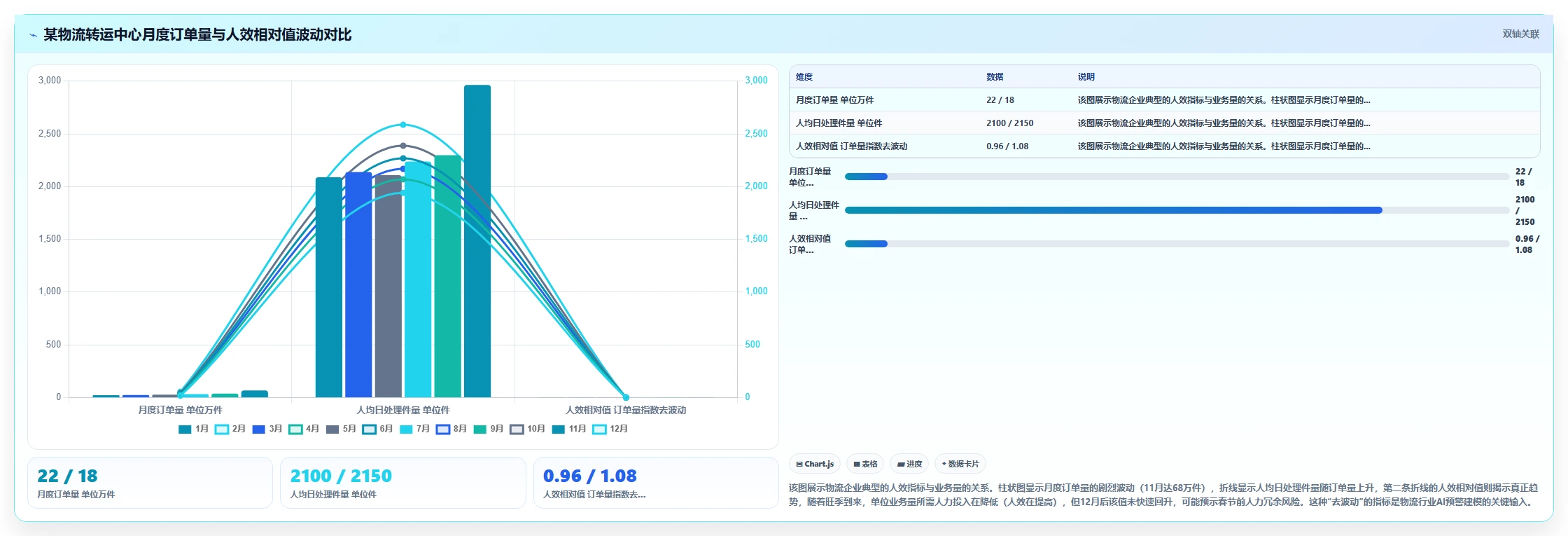Click the 人均日处理件量 progress bar
The image size is (1568, 536).
pyautogui.click(x=1177, y=210)
